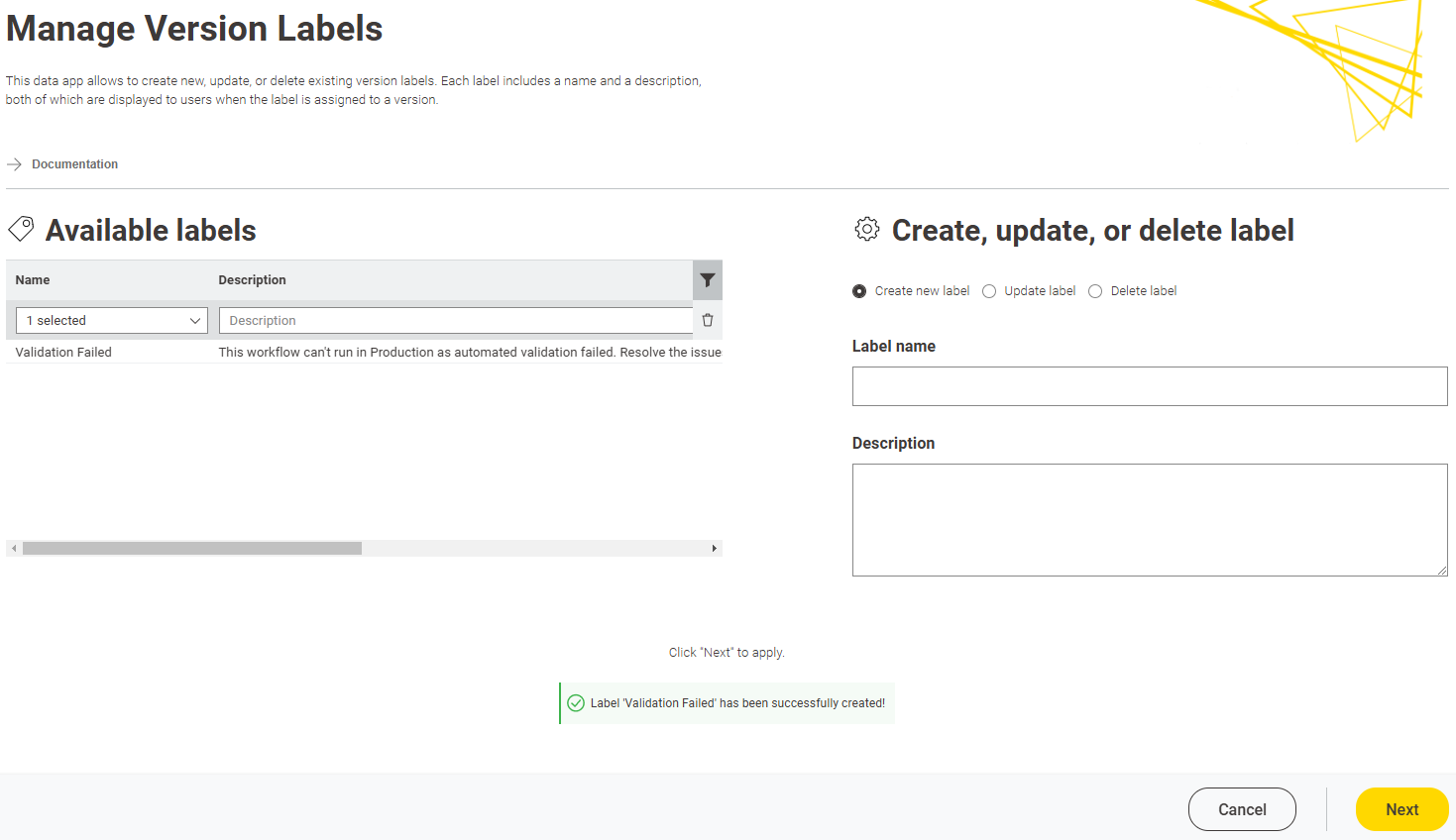Open the Documentation link
The width and height of the screenshot is (1456, 840).
(x=74, y=164)
